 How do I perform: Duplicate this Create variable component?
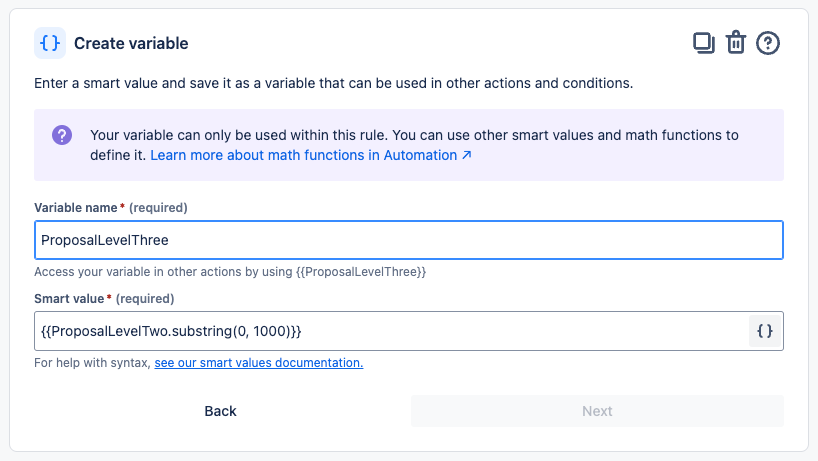point(704,43)
